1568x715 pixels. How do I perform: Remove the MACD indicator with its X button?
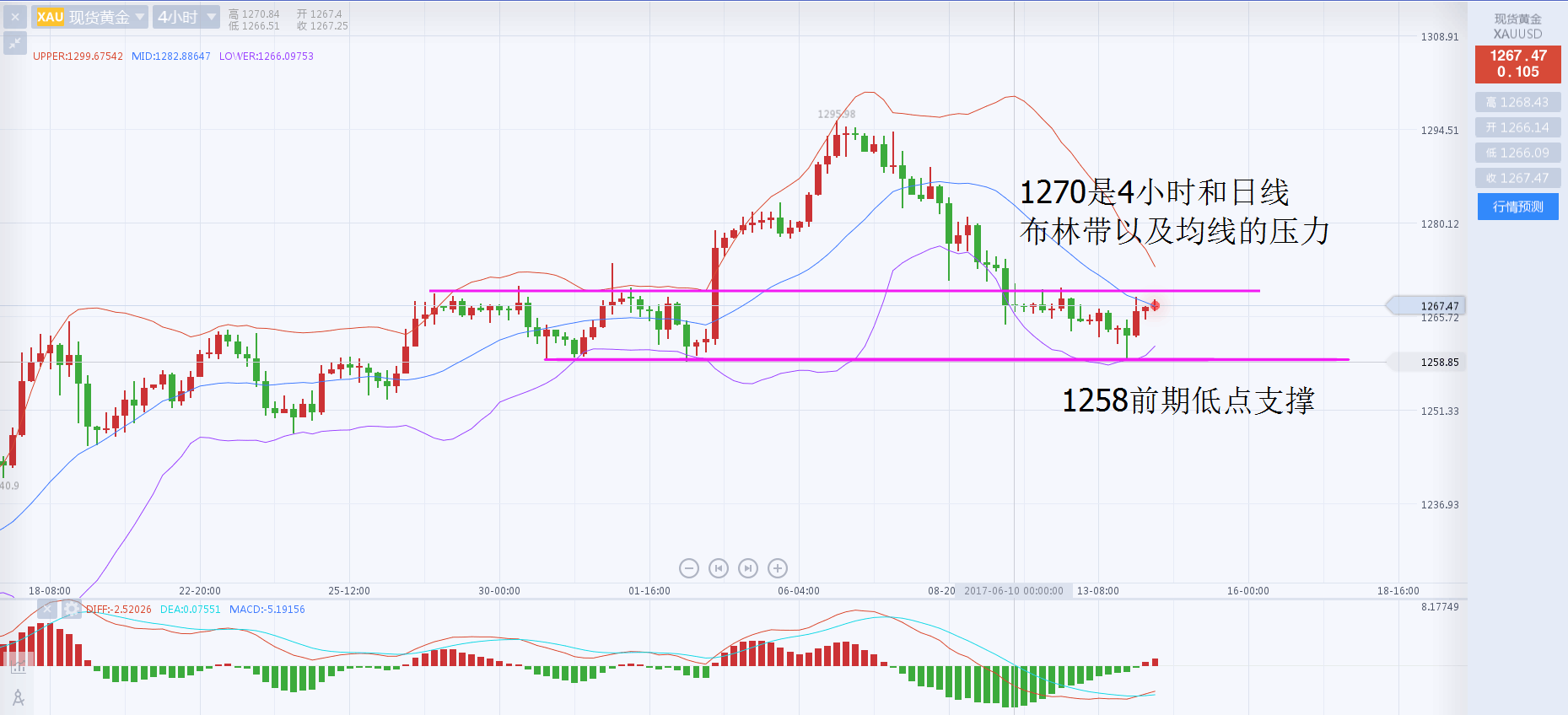click(x=48, y=609)
